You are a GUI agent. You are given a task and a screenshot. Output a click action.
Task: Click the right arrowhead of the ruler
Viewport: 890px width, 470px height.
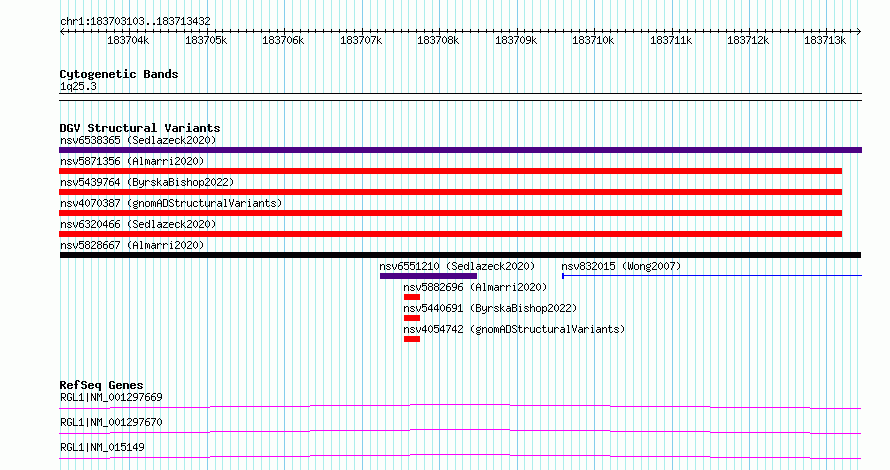click(859, 32)
